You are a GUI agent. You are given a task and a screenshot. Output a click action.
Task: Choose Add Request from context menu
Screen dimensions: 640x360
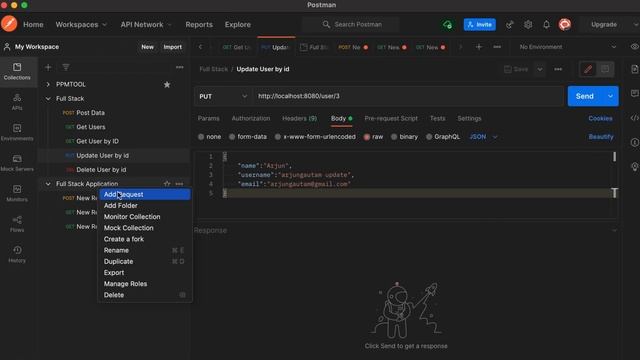(145, 194)
